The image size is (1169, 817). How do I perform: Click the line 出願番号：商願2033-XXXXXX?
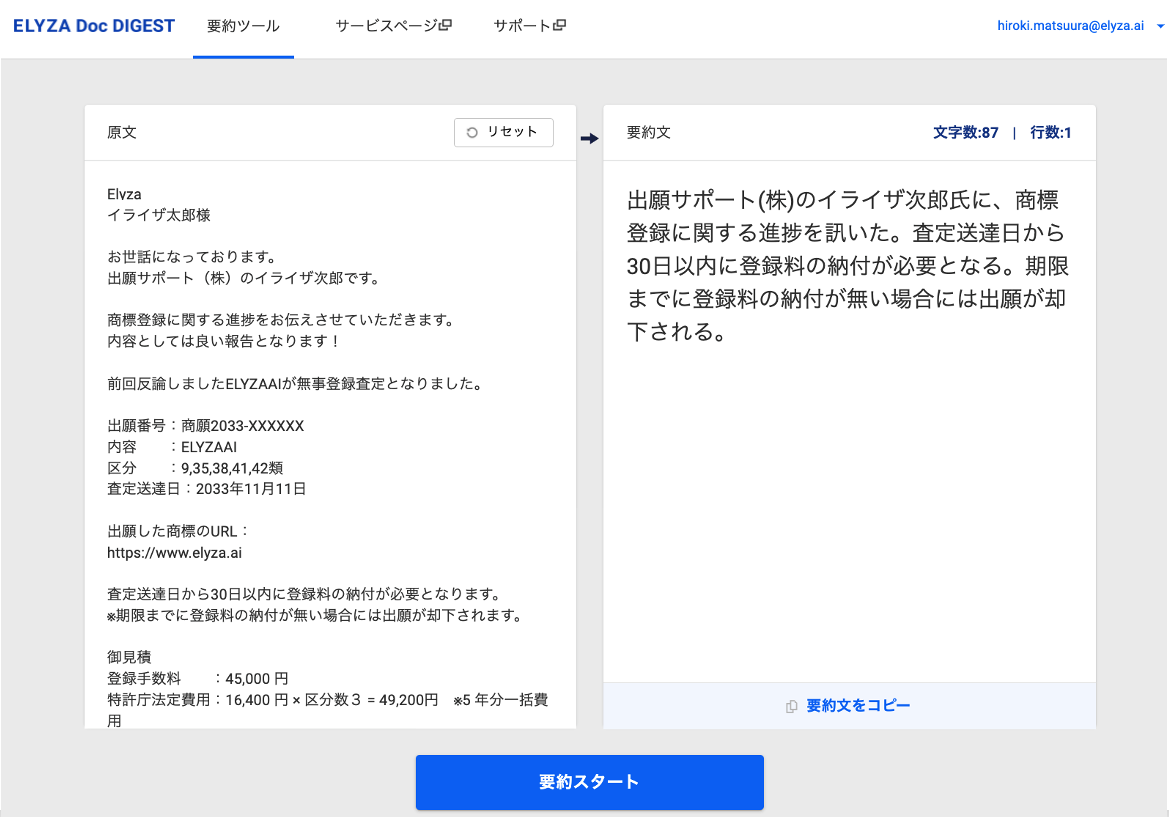click(x=206, y=426)
